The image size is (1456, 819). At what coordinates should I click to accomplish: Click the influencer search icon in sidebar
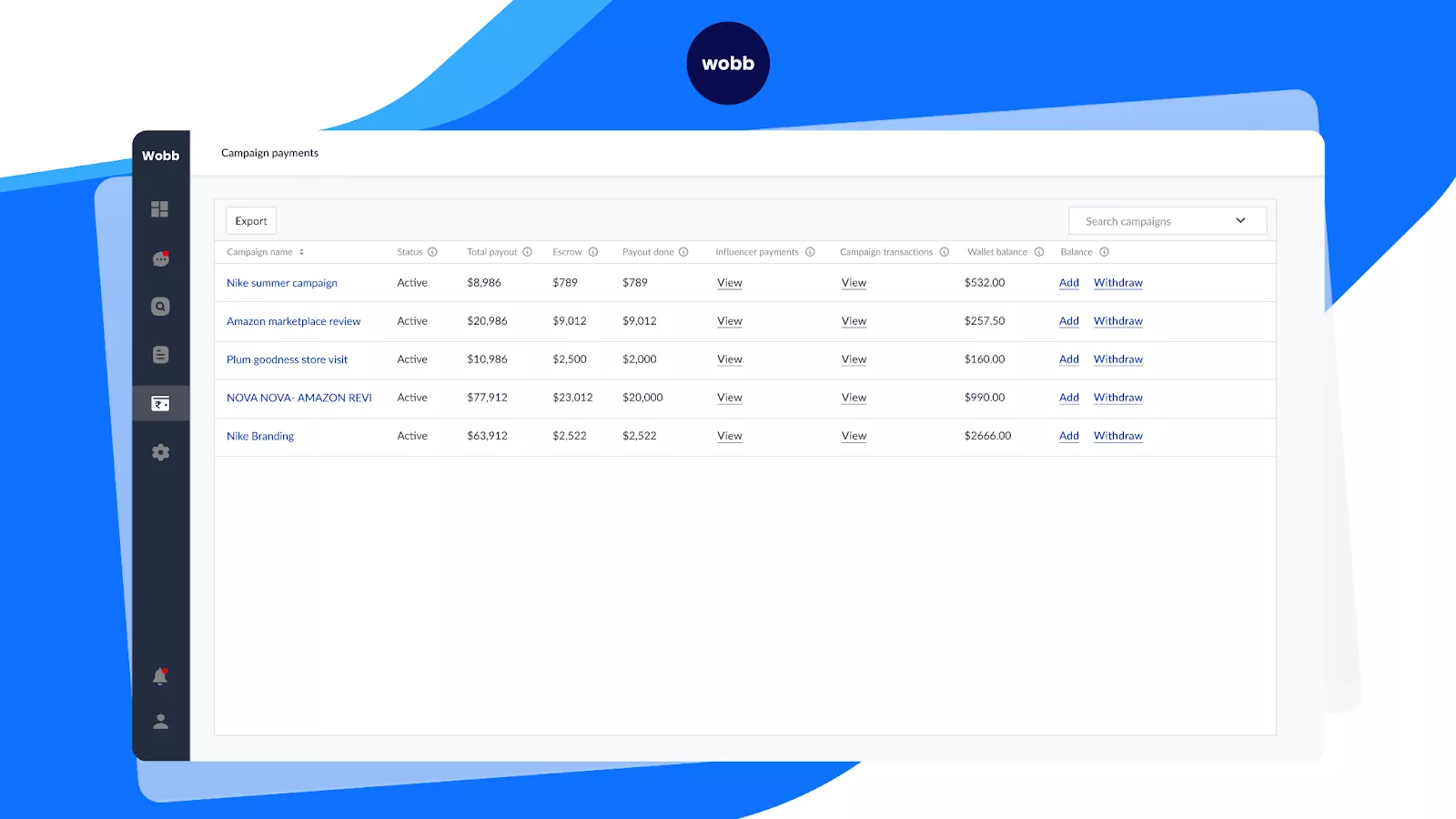click(160, 307)
